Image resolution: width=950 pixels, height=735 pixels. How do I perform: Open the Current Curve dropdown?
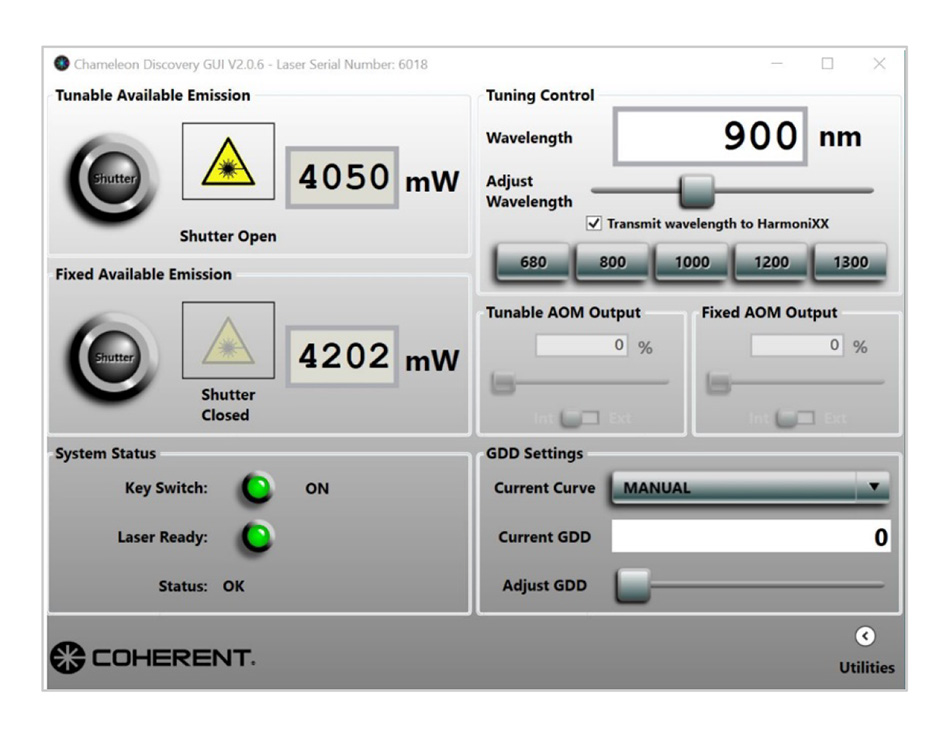click(873, 488)
